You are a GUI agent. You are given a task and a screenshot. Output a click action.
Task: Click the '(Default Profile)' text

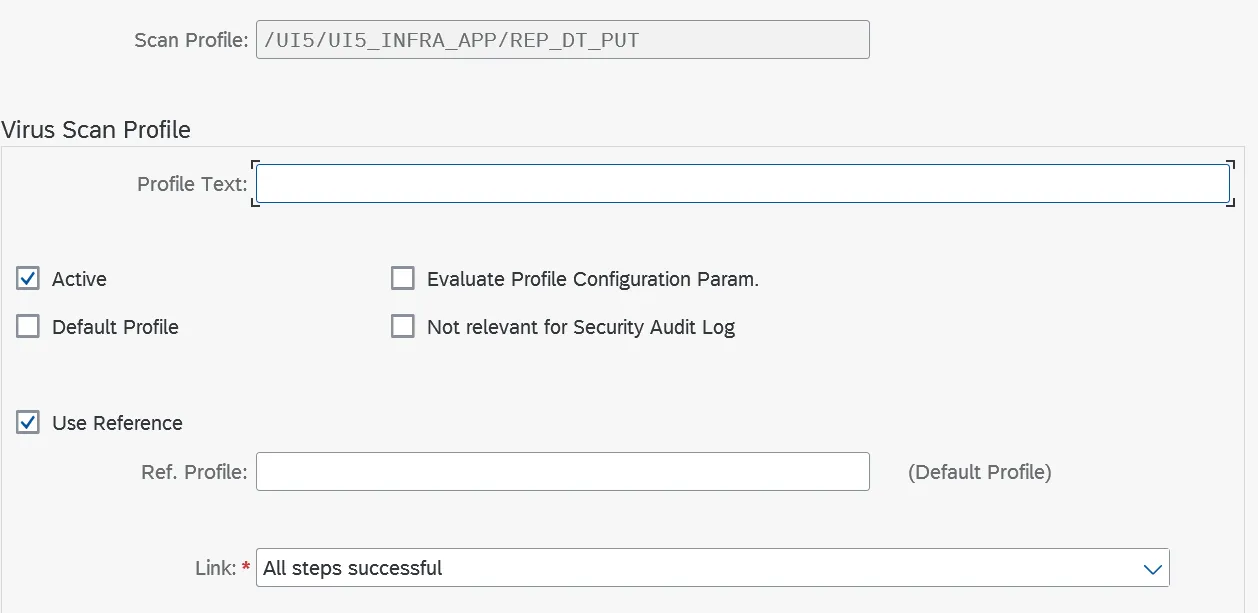point(979,472)
